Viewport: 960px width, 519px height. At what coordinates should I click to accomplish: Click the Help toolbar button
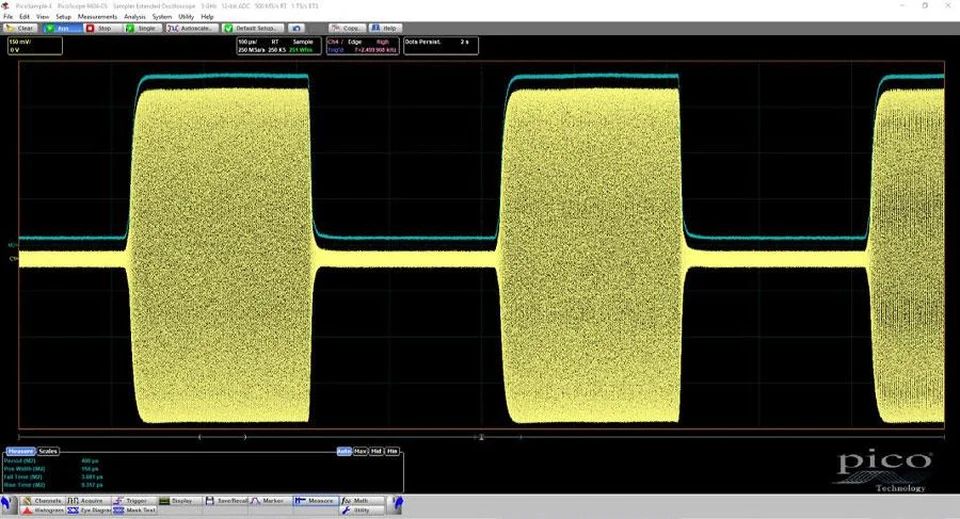click(387, 28)
